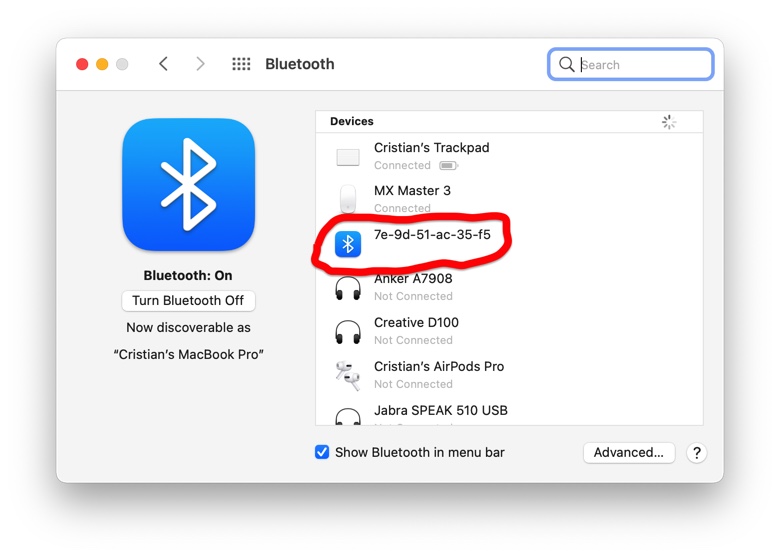This screenshot has width=780, height=557.
Task: Click inside the Search field
Action: pos(631,64)
